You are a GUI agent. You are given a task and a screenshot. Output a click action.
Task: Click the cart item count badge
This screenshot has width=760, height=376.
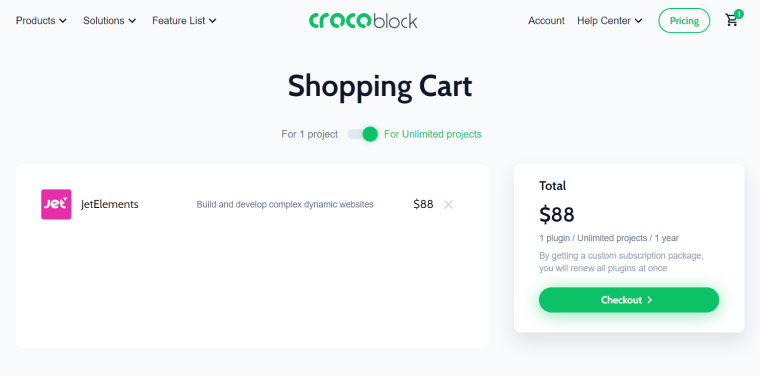pyautogui.click(x=739, y=14)
